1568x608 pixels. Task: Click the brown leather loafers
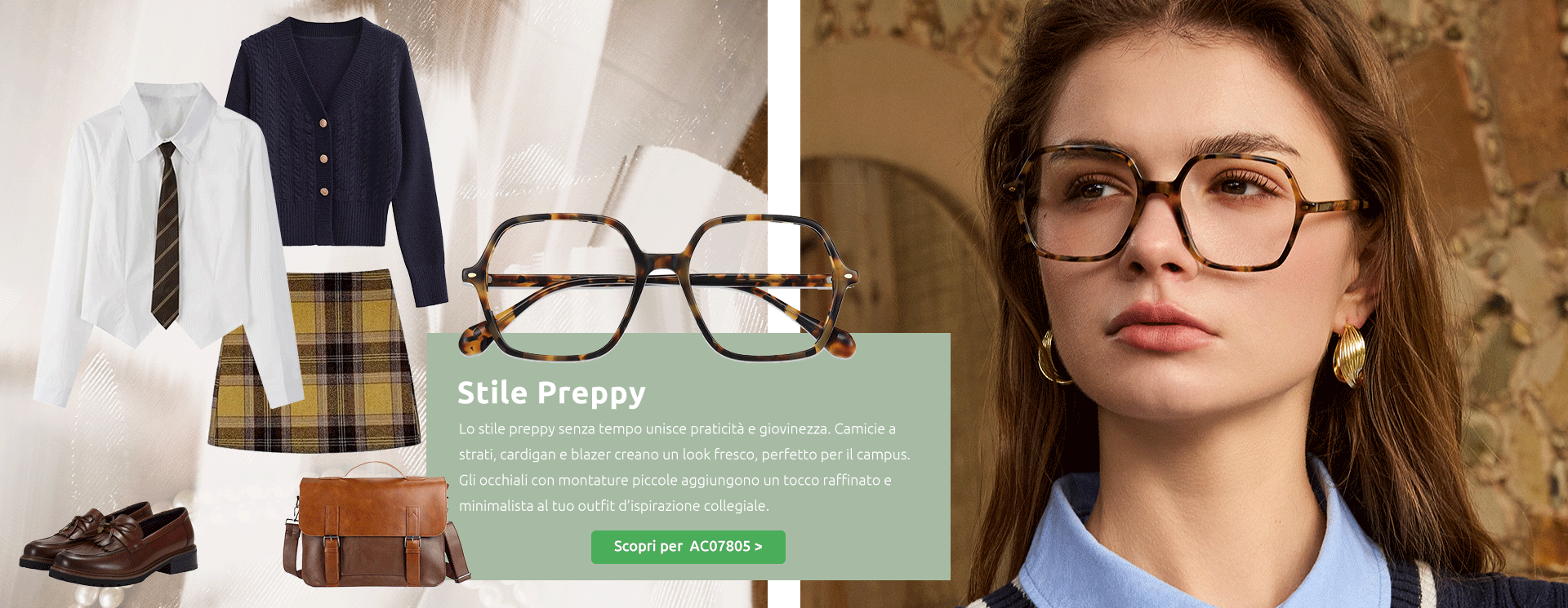(108, 544)
